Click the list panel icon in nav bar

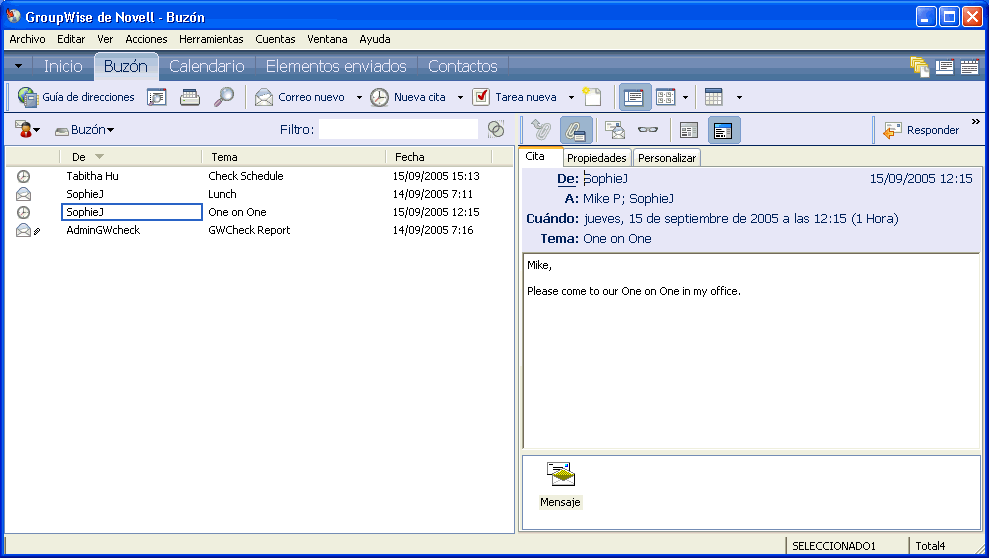(x=944, y=67)
